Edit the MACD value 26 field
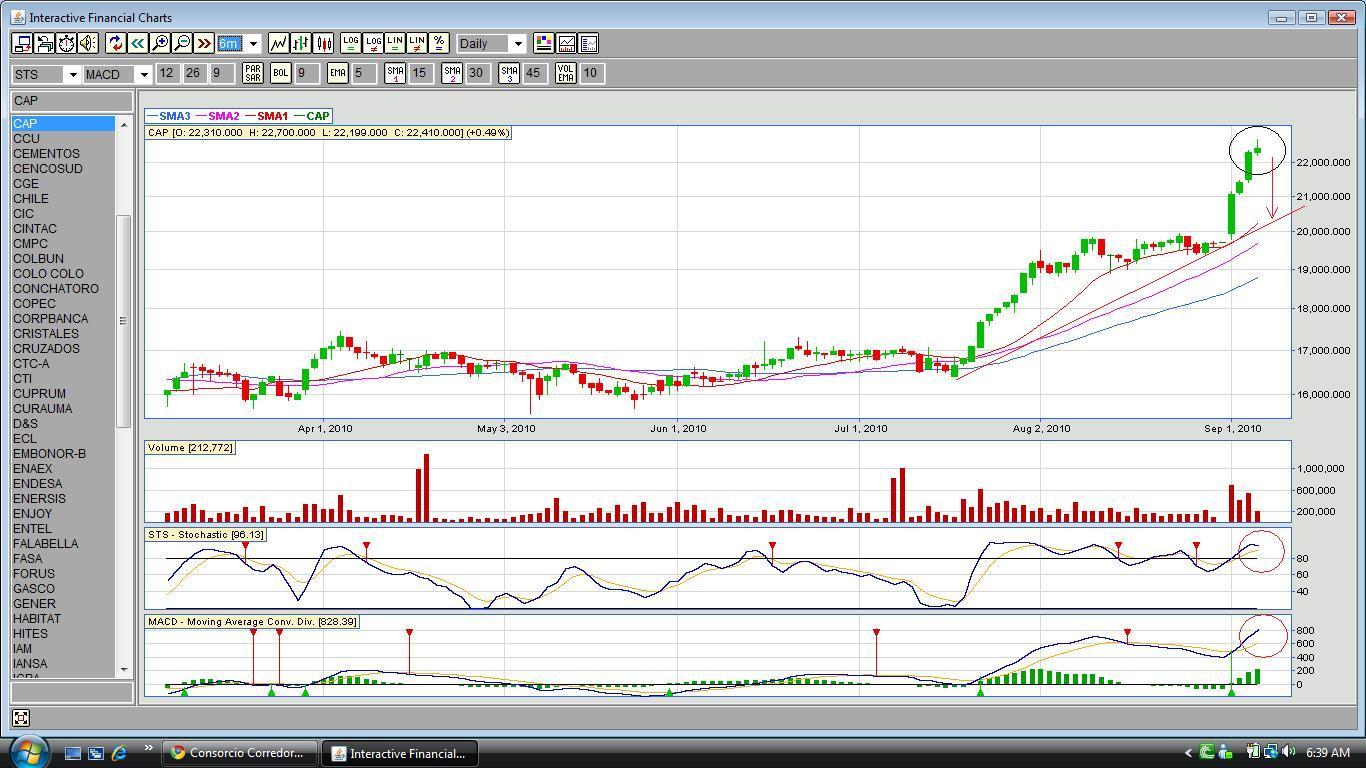The width and height of the screenshot is (1366, 768). click(193, 73)
